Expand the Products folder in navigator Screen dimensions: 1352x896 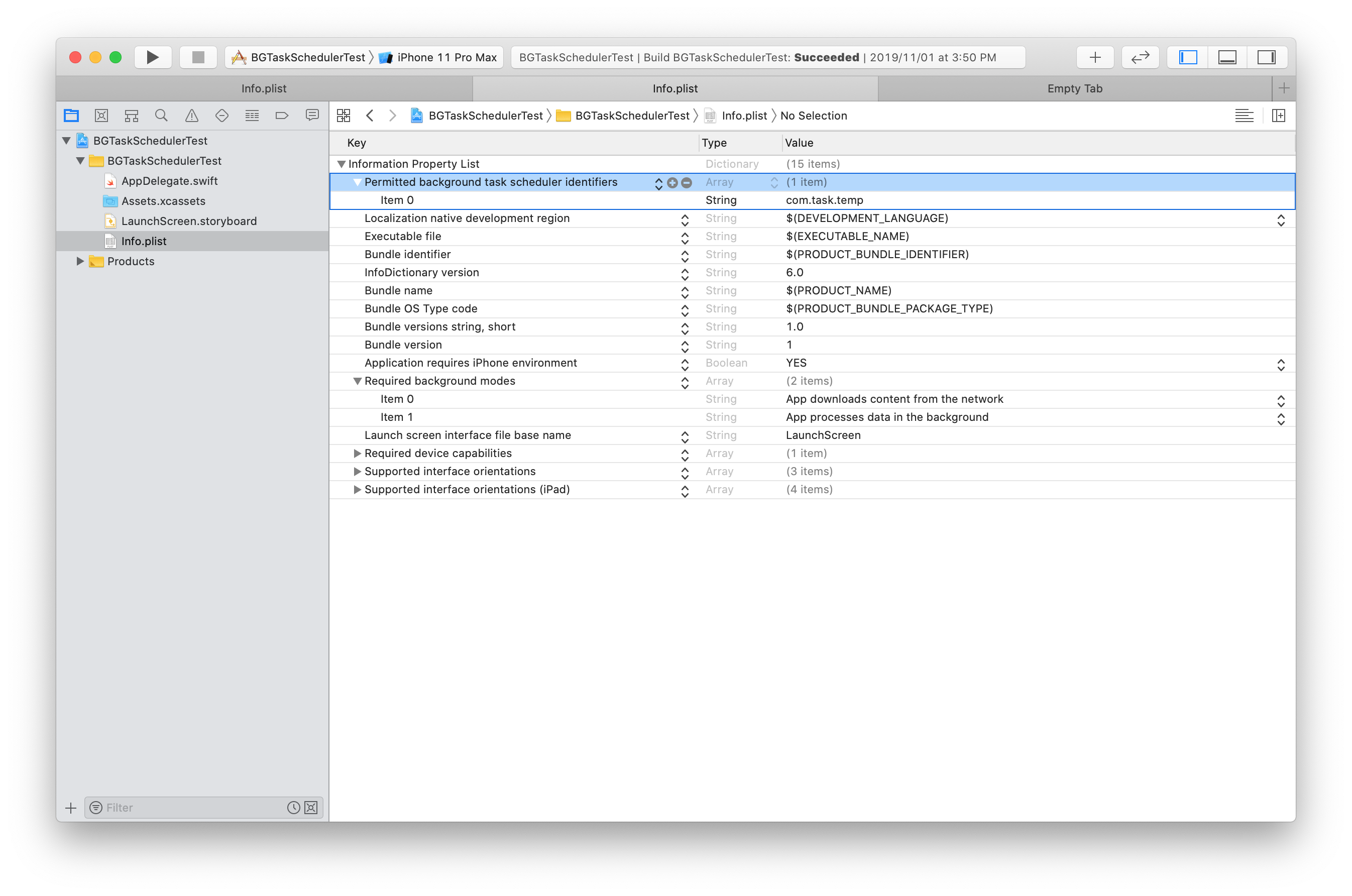[80, 261]
